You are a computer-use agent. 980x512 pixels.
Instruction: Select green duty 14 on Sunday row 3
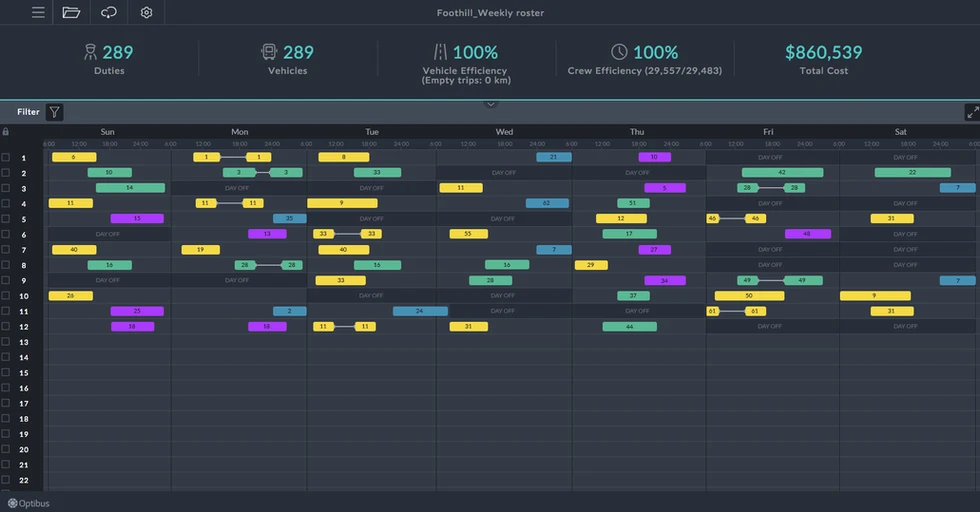click(x=130, y=188)
